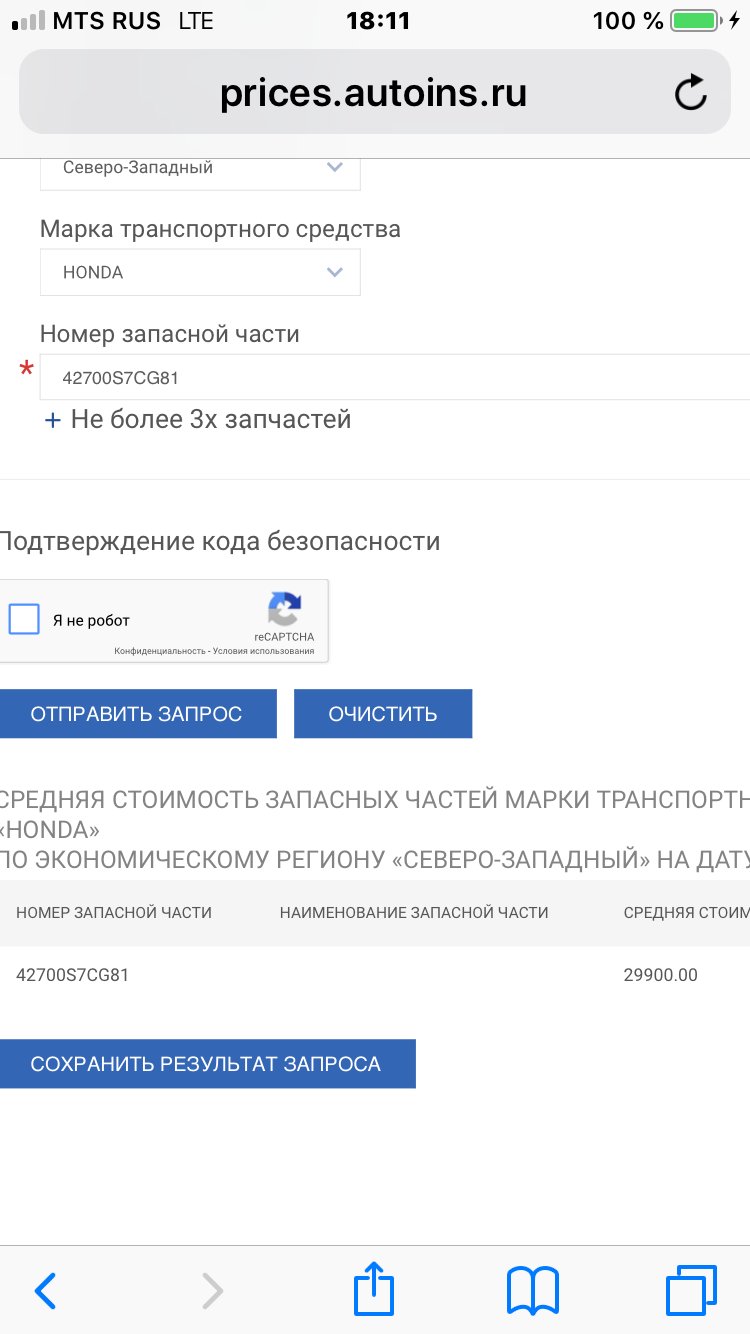Image resolution: width=750 pixels, height=1334 pixels.
Task: Open the HONDA make dropdown
Action: tap(200, 272)
